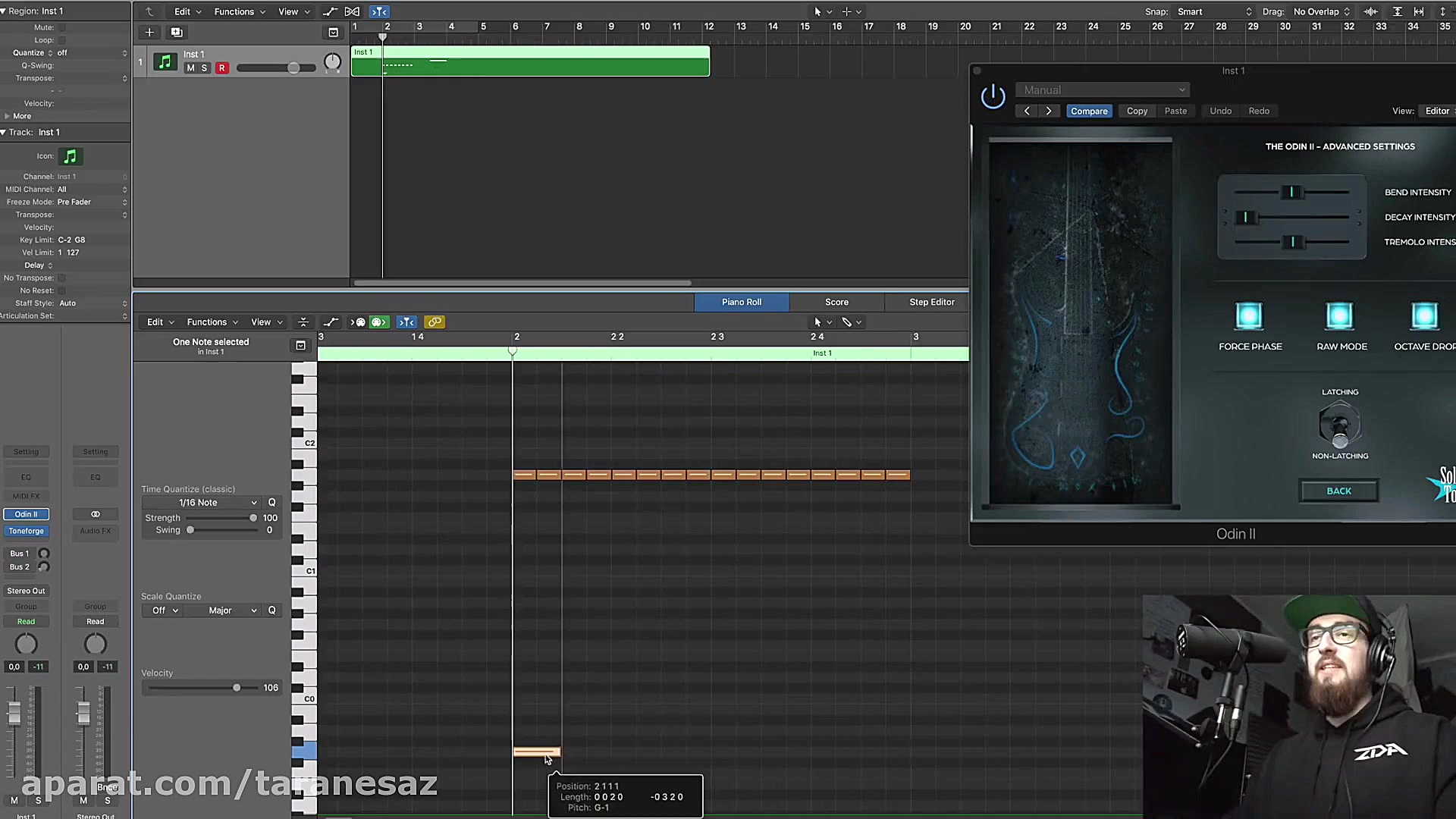The height and width of the screenshot is (819, 1456).
Task: Click the Compare button in the plugin header
Action: point(1089,111)
